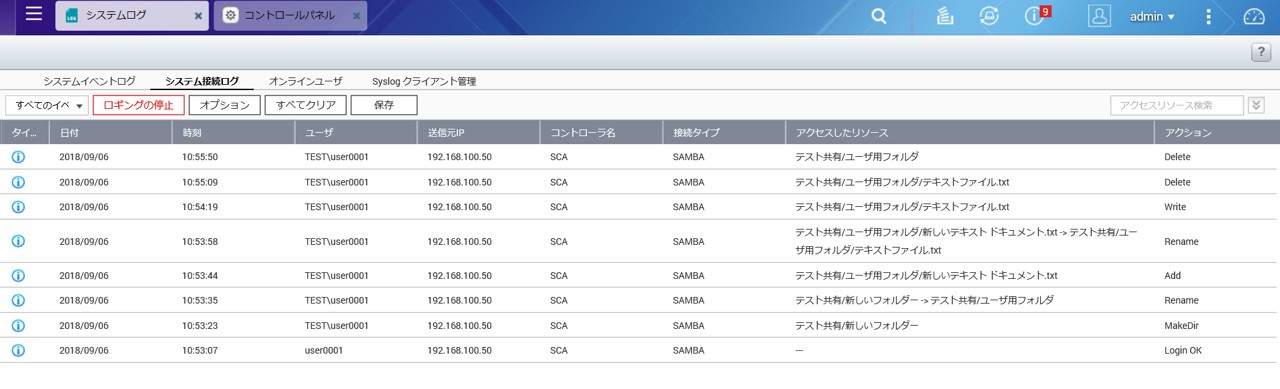Select the Add action cell
Viewport: 1280px width, 389px height.
click(x=1173, y=275)
